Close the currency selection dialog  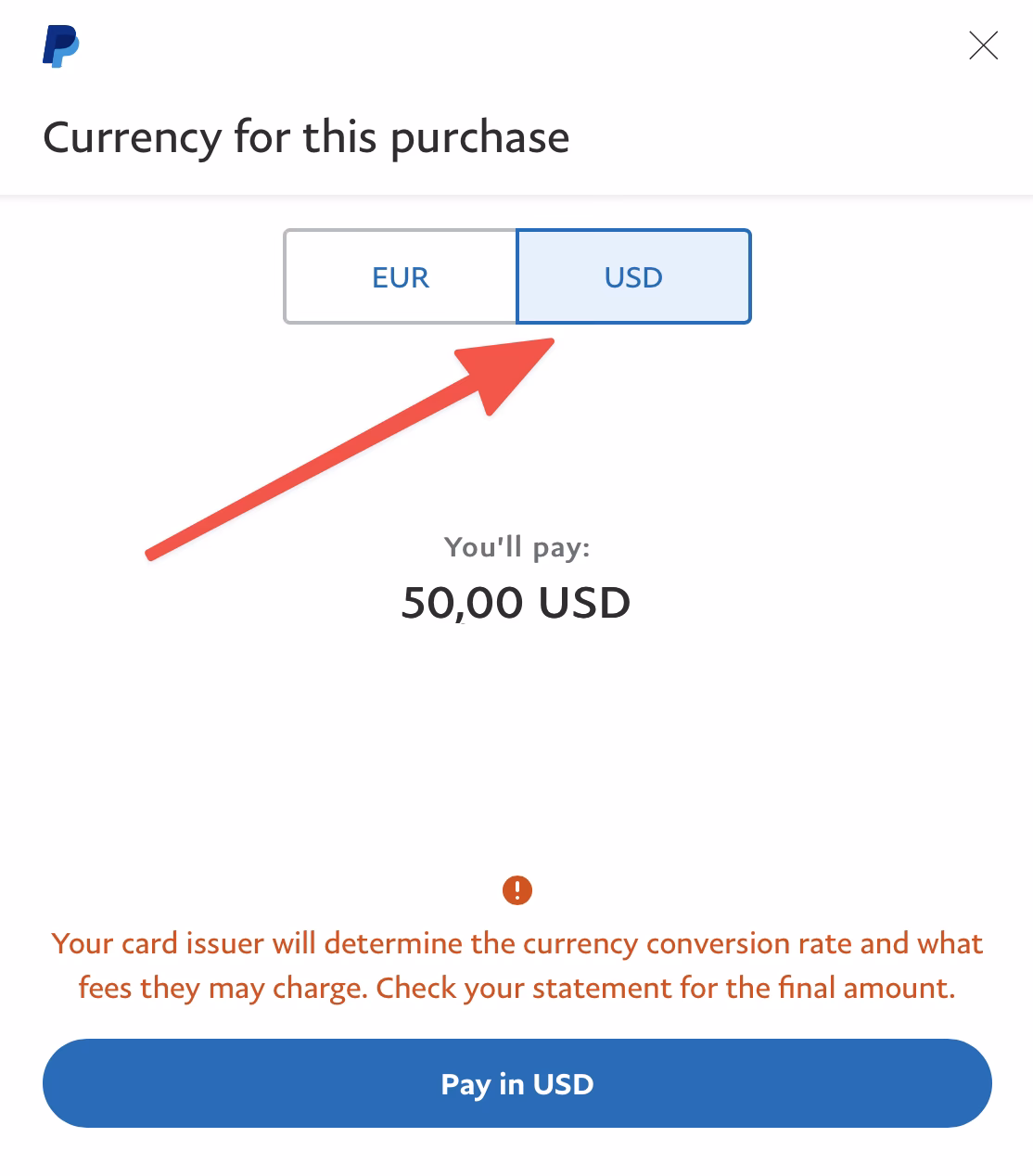(x=984, y=45)
